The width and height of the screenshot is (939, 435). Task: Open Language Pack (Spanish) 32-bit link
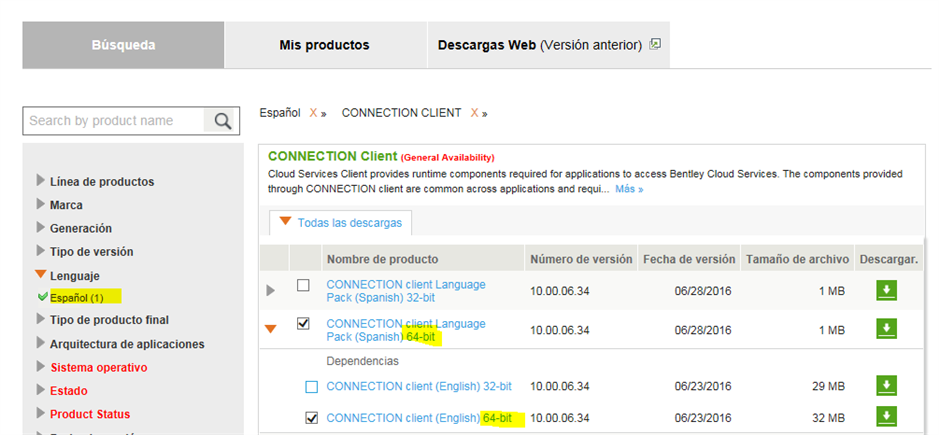(406, 291)
